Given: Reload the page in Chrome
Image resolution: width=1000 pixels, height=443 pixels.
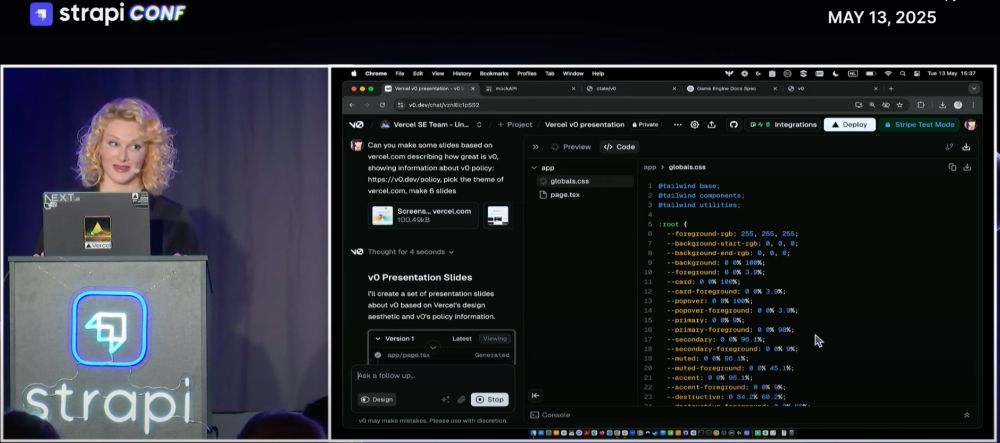Looking at the screenshot, I should coord(382,105).
